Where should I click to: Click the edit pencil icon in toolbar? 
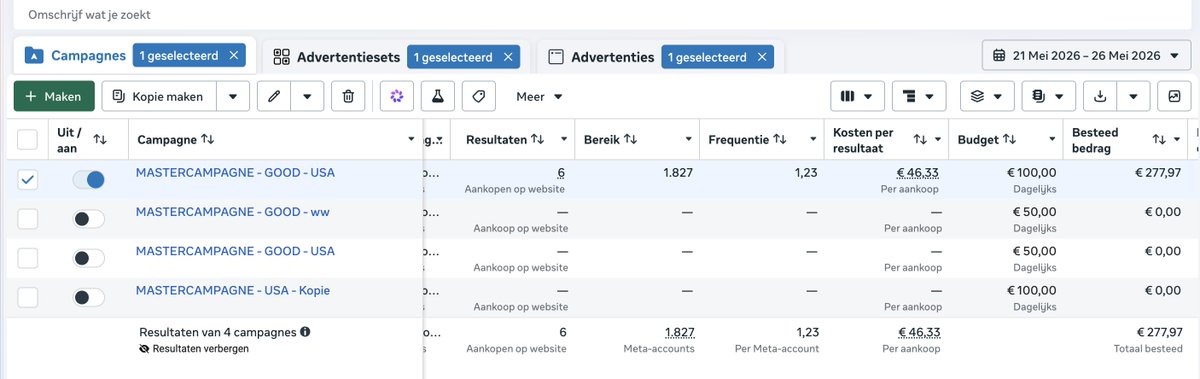[x=274, y=97]
